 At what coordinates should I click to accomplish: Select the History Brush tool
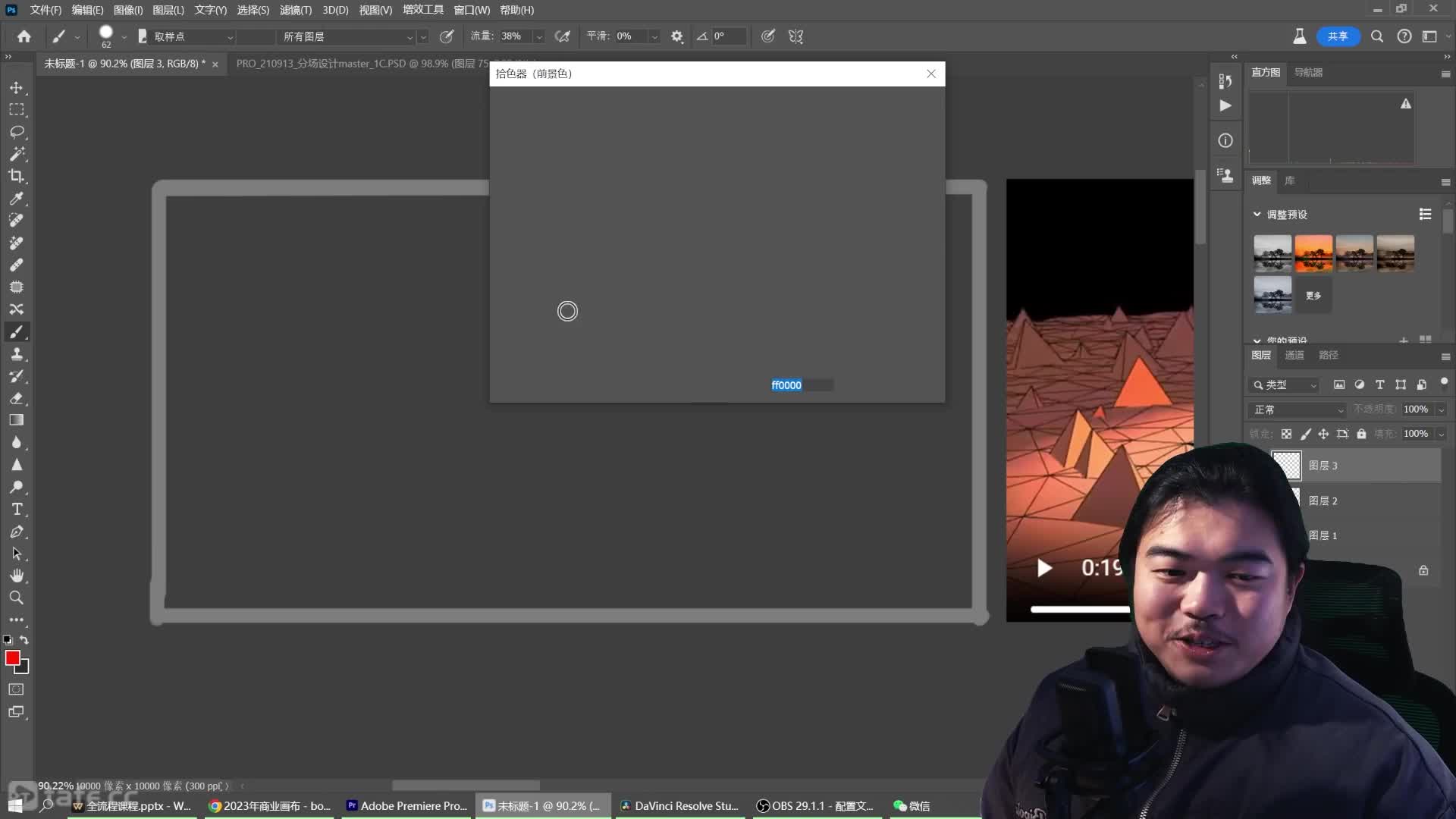pos(17,376)
